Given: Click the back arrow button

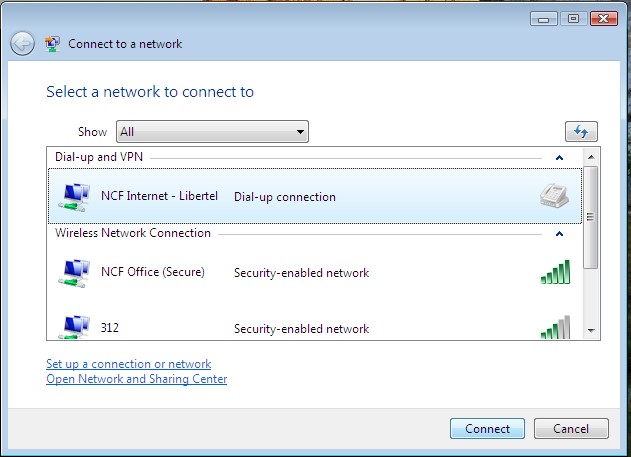Looking at the screenshot, I should point(22,43).
